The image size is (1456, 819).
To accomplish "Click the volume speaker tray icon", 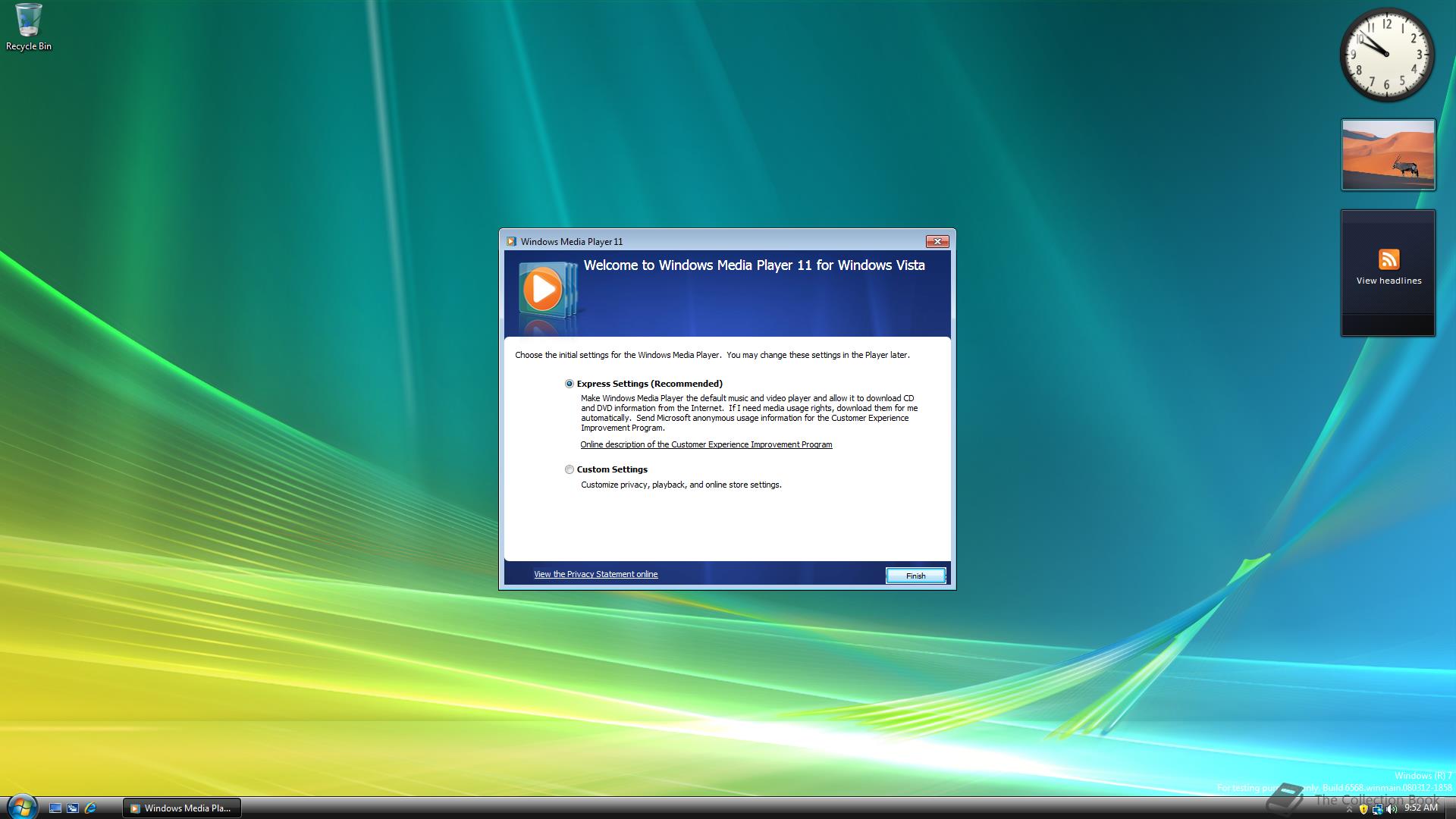I will 1391,809.
